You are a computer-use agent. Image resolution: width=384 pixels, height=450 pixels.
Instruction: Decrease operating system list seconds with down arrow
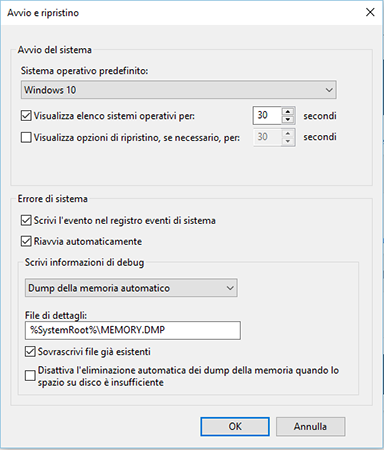click(x=288, y=120)
